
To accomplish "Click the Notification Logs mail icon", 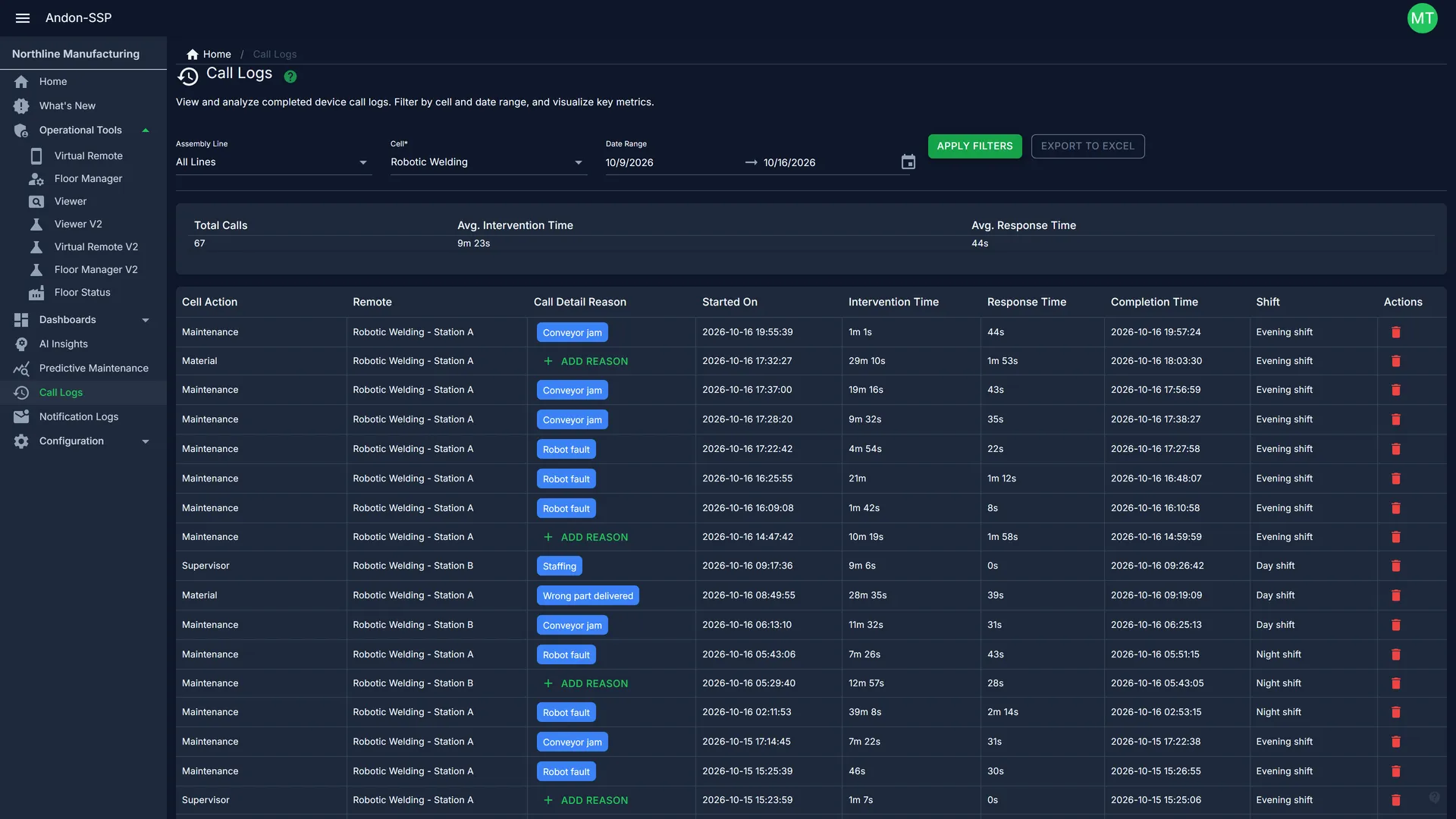I will pyautogui.click(x=21, y=417).
